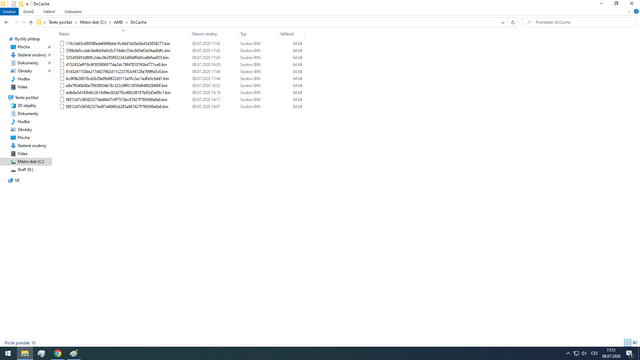Select the file starting with e9a7f0d0

coord(117,86)
